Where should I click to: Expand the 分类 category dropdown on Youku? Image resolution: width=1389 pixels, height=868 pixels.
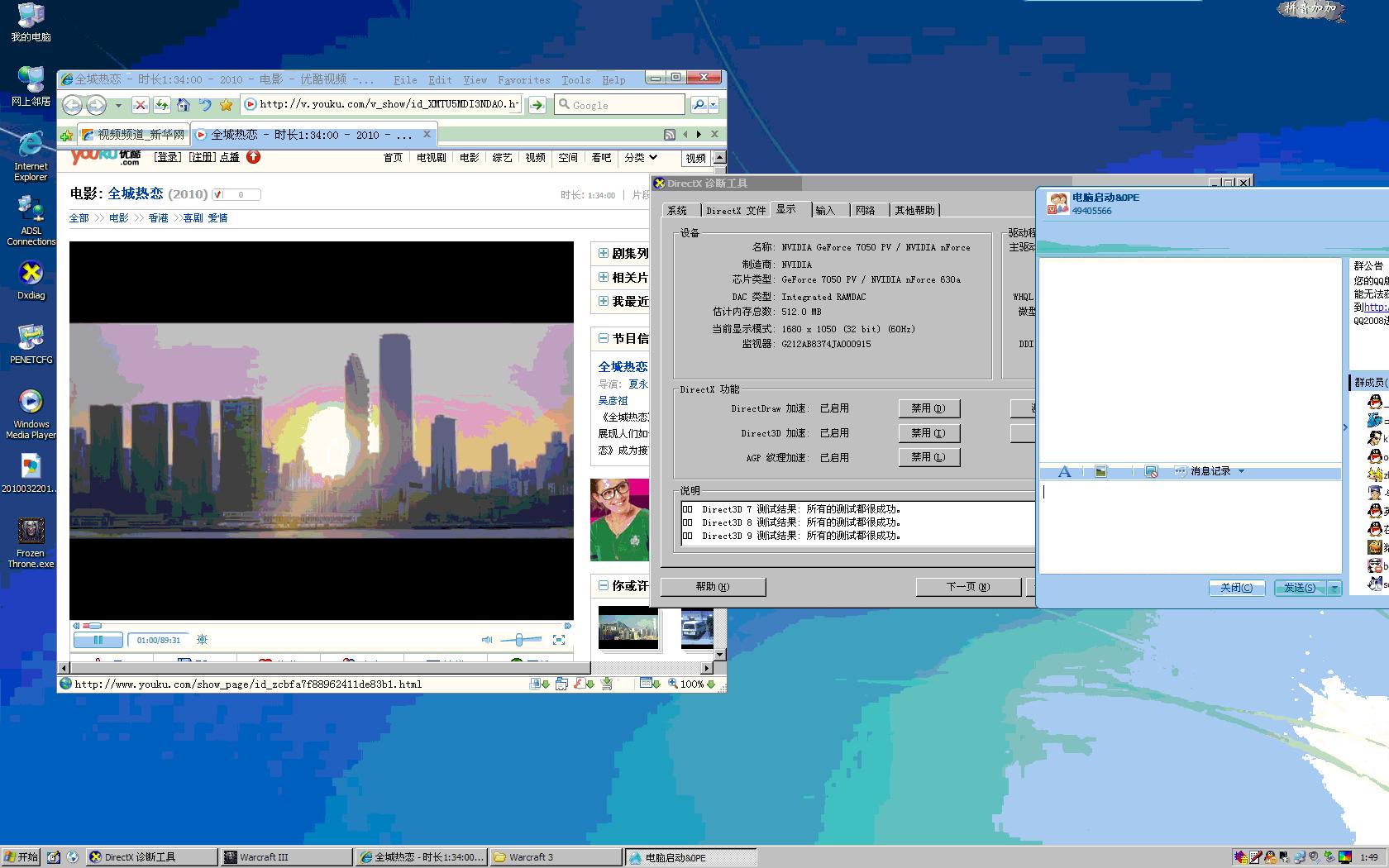(641, 157)
